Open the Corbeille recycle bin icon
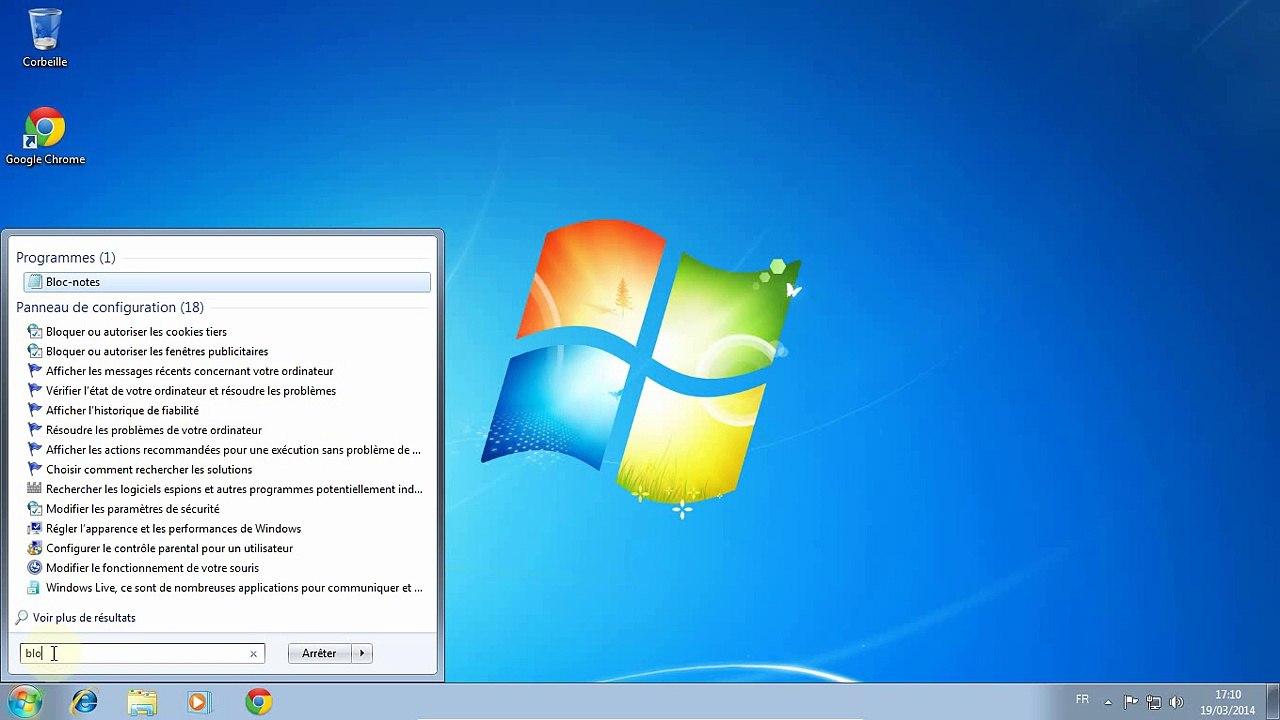 [x=45, y=38]
